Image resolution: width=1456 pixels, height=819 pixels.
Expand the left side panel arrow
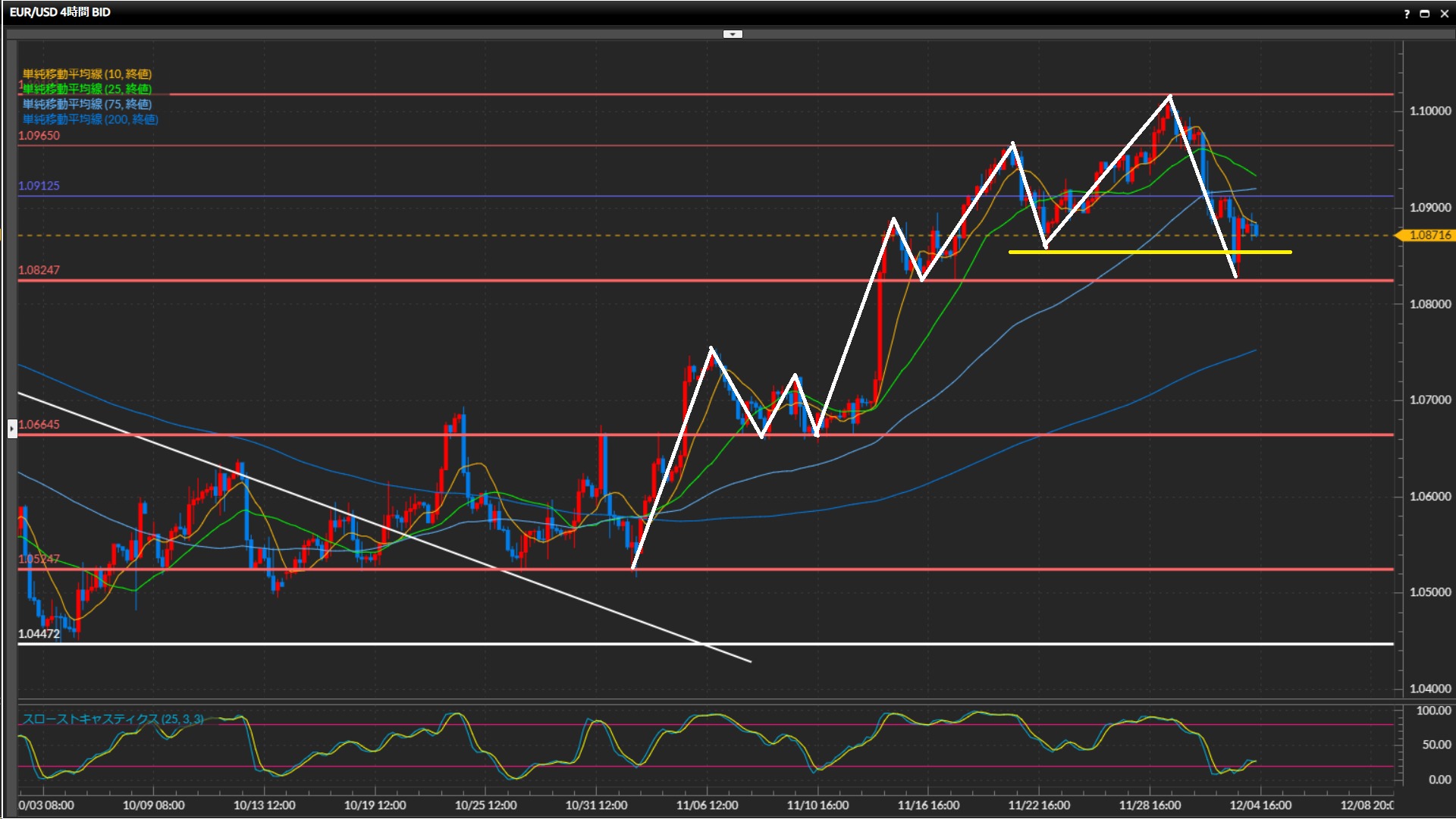12,429
